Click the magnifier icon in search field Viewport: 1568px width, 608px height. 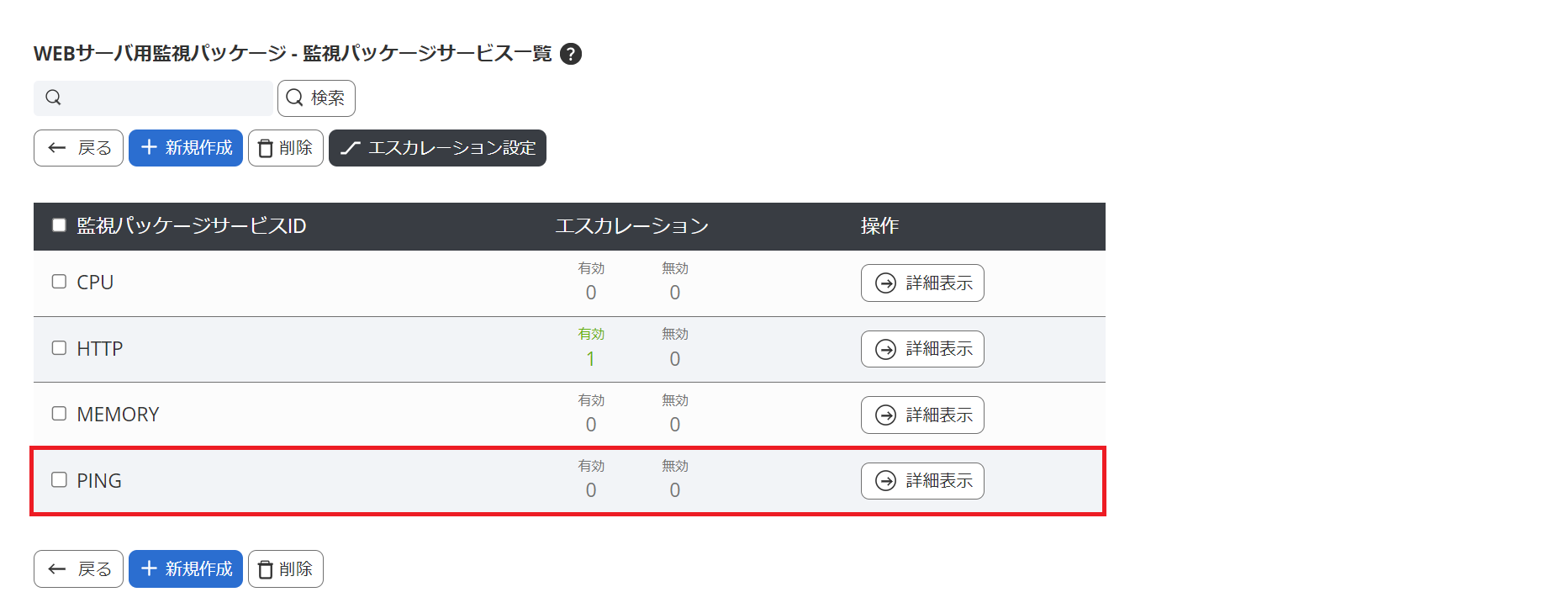pos(53,98)
